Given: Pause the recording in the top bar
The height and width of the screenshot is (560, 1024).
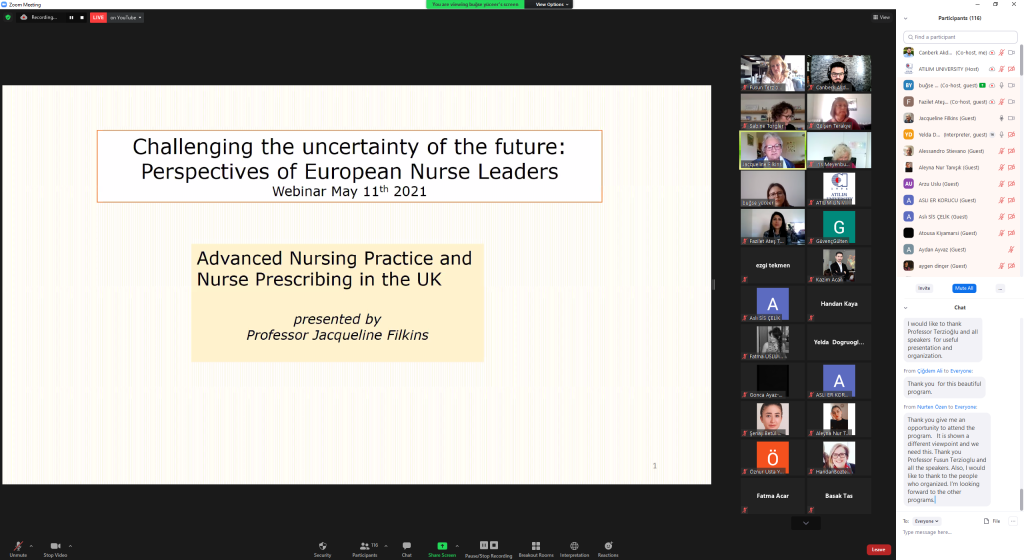Looking at the screenshot, I should [x=71, y=17].
